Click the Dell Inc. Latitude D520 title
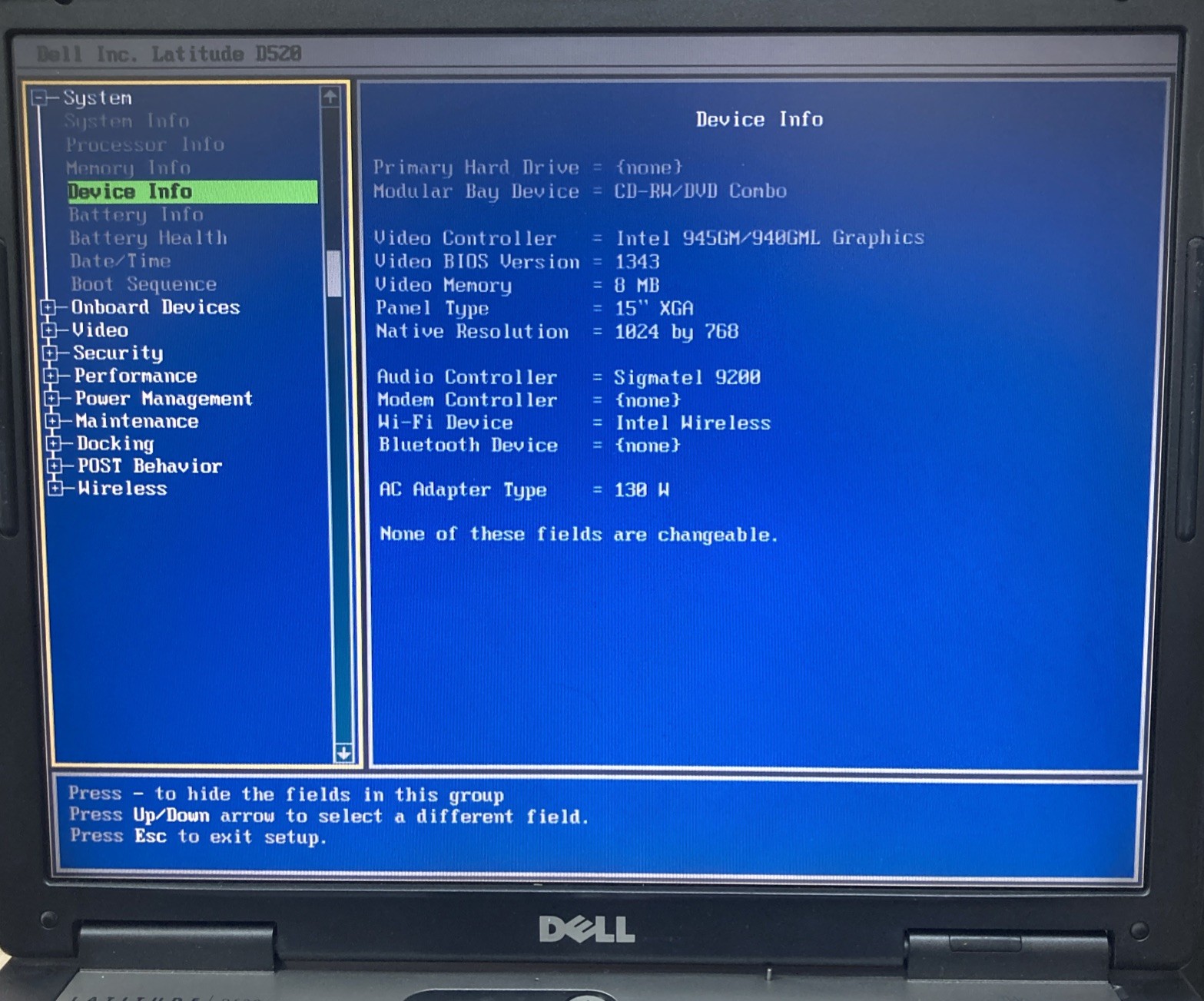Viewport: 1204px width, 1001px height. click(169, 54)
